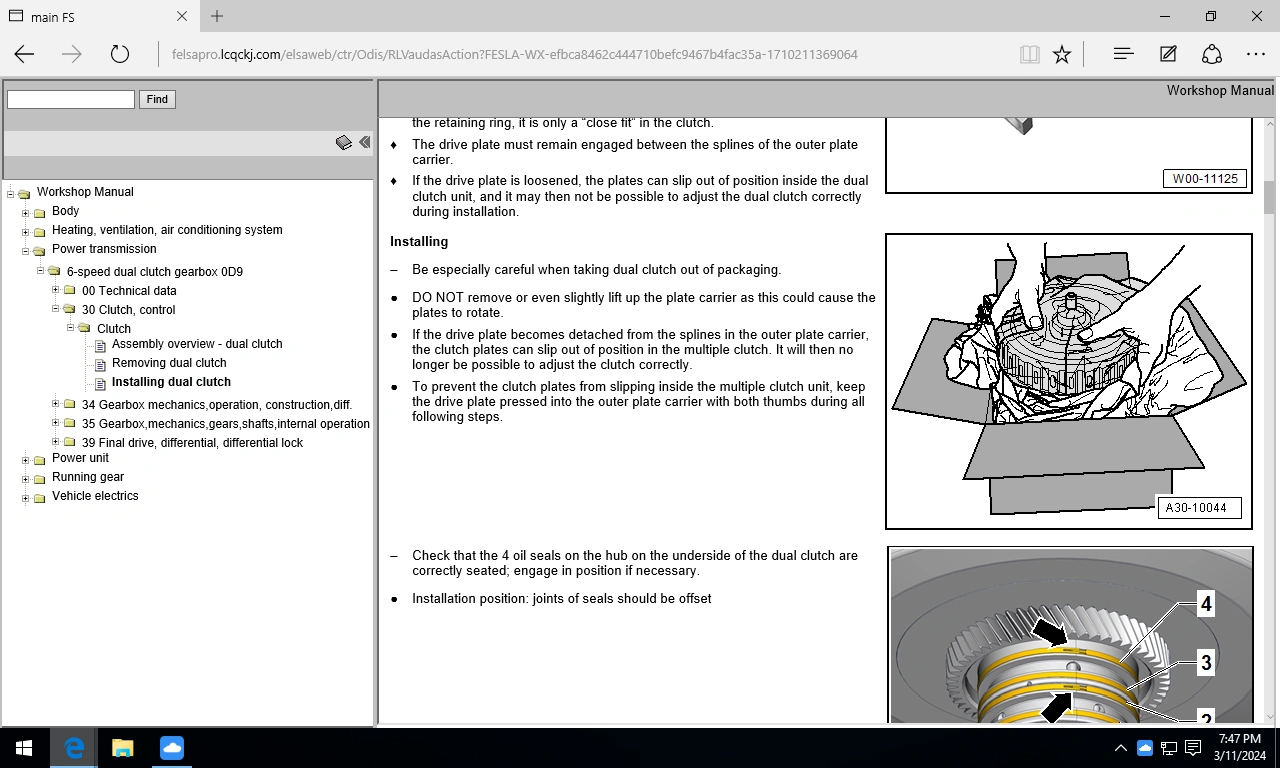Click the book icon above the manual tree

(x=343, y=142)
